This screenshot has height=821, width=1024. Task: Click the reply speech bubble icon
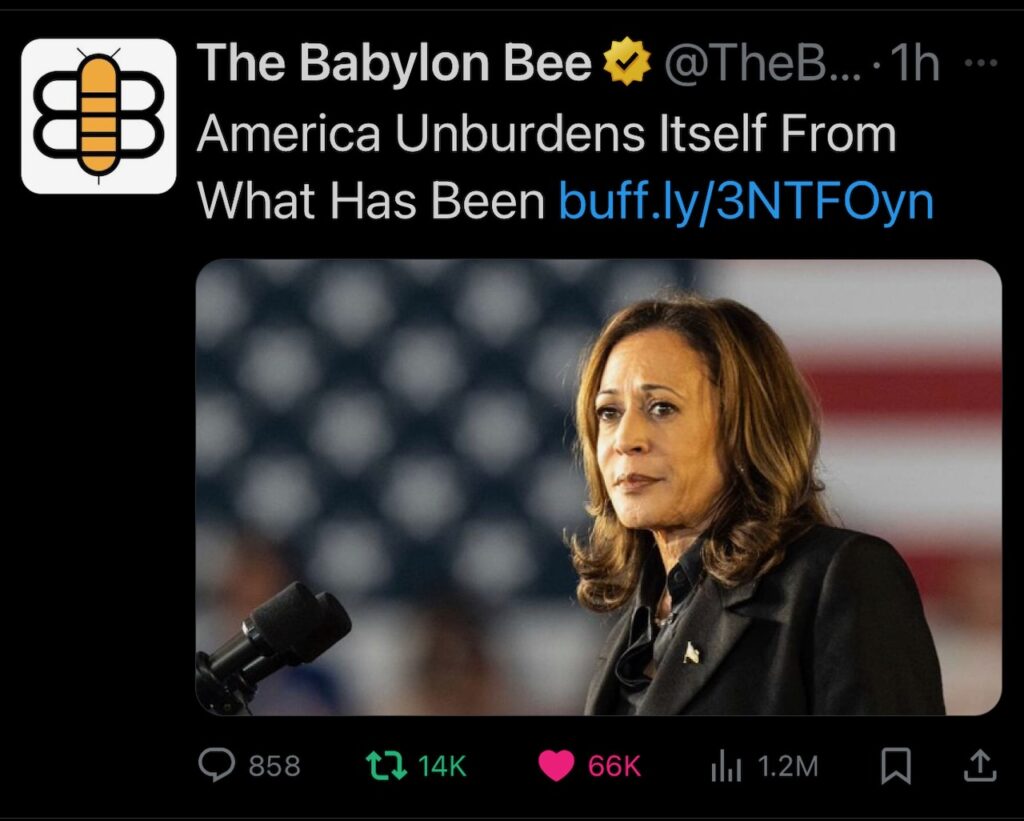point(216,765)
